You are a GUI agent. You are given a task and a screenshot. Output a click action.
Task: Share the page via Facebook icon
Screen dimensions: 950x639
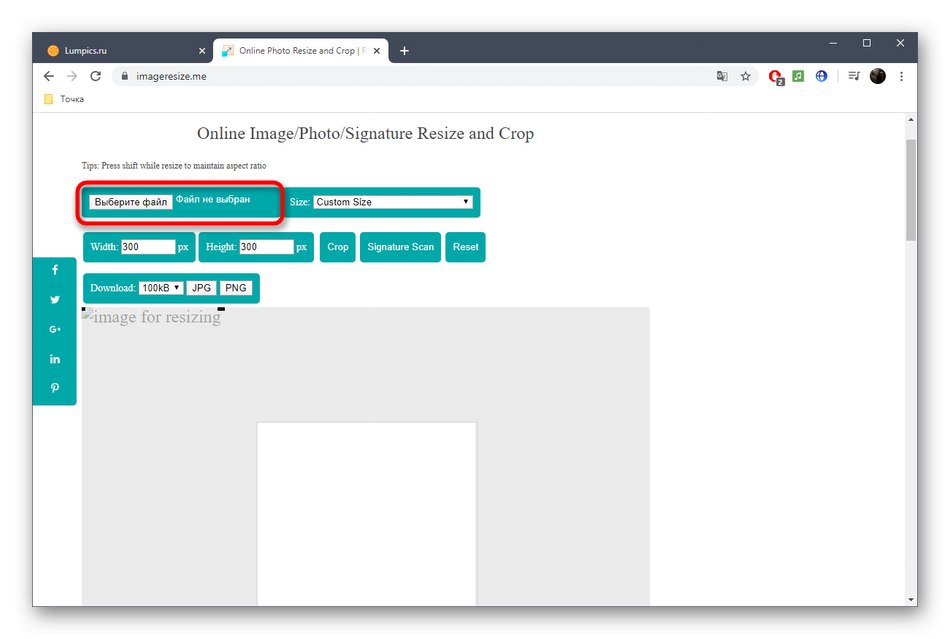pos(55,270)
